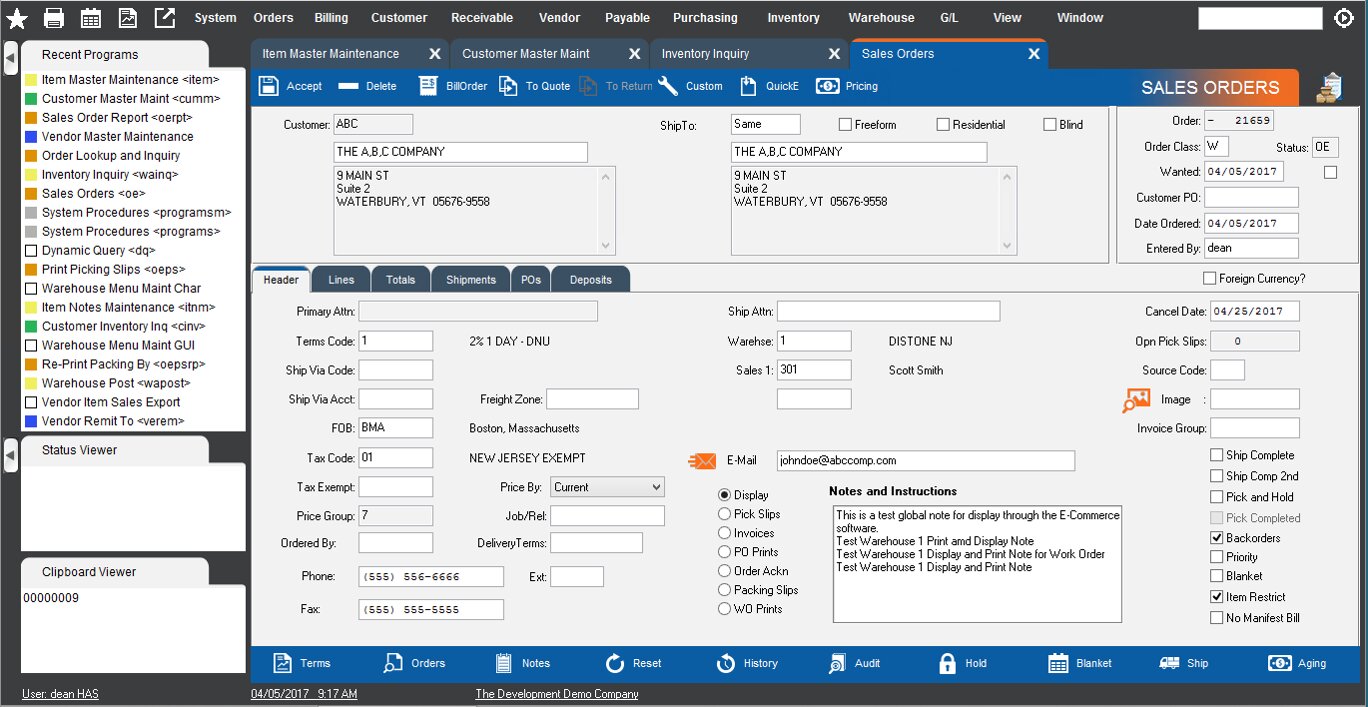Image resolution: width=1368 pixels, height=707 pixels.
Task: Click the orange E-Mail envelope icon
Action: pyautogui.click(x=702, y=461)
